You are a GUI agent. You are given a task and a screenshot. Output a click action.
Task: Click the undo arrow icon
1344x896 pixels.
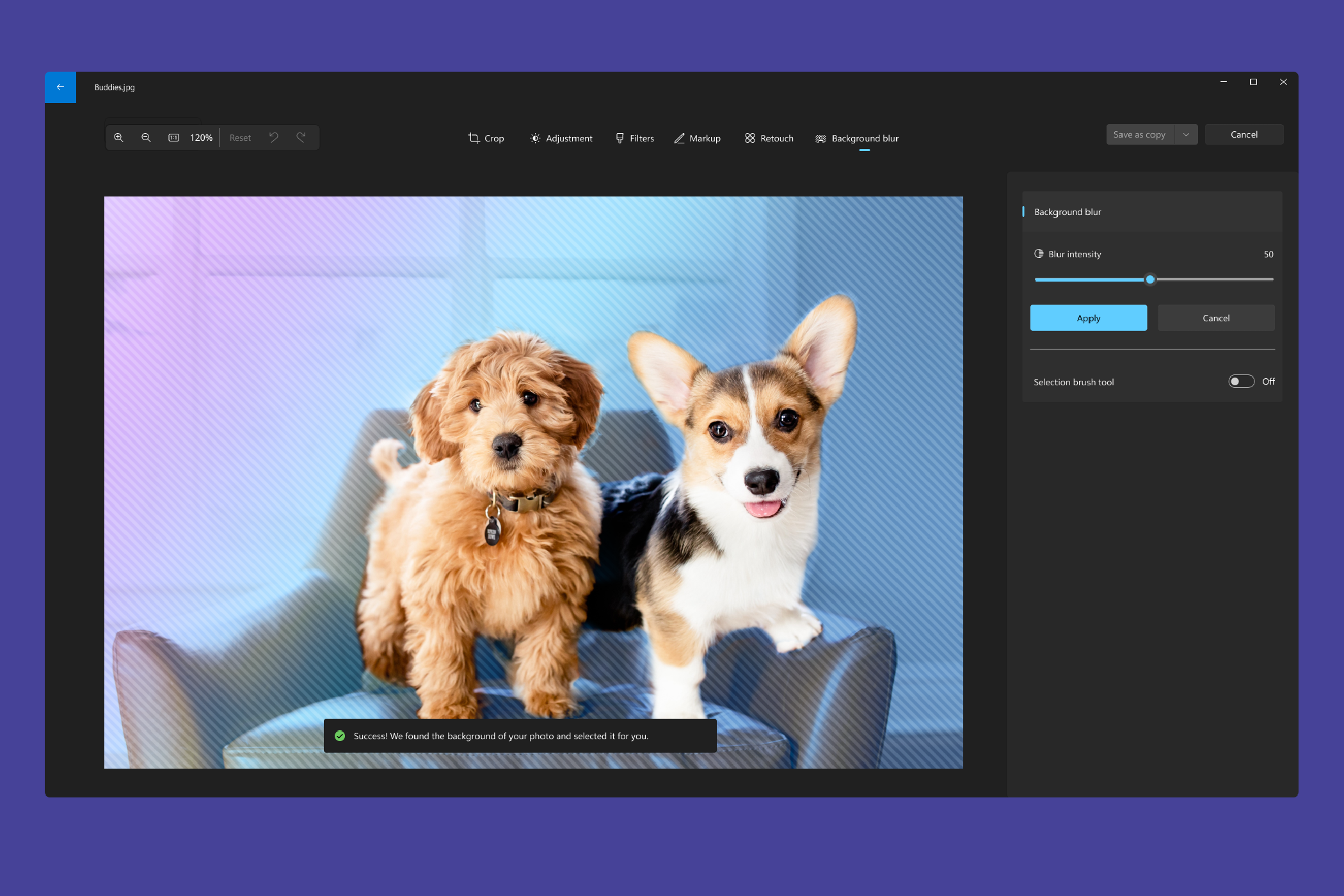pos(274,137)
